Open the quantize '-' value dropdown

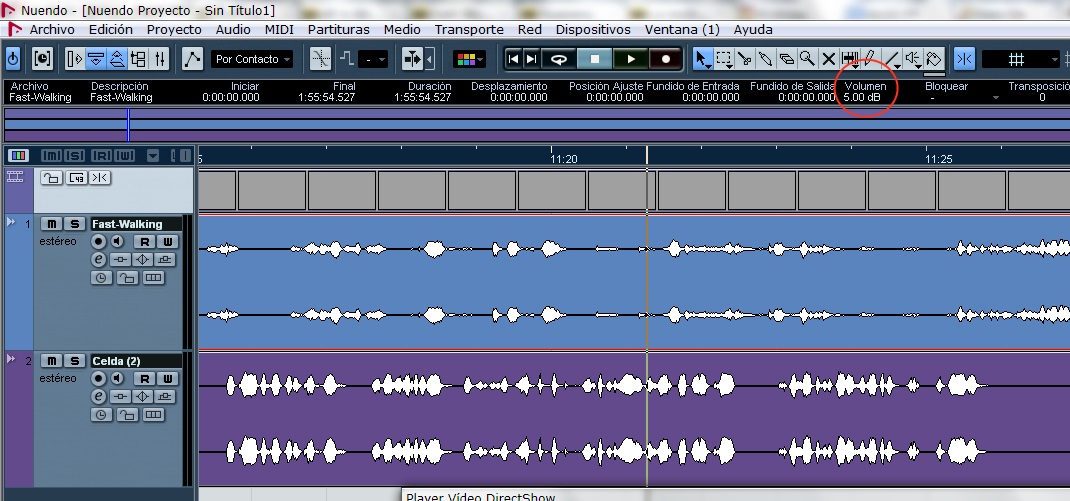point(374,59)
